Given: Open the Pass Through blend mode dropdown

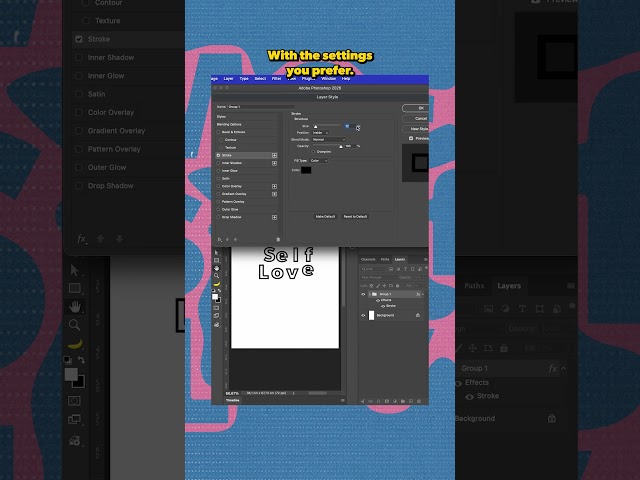Looking at the screenshot, I should pyautogui.click(x=378, y=278).
